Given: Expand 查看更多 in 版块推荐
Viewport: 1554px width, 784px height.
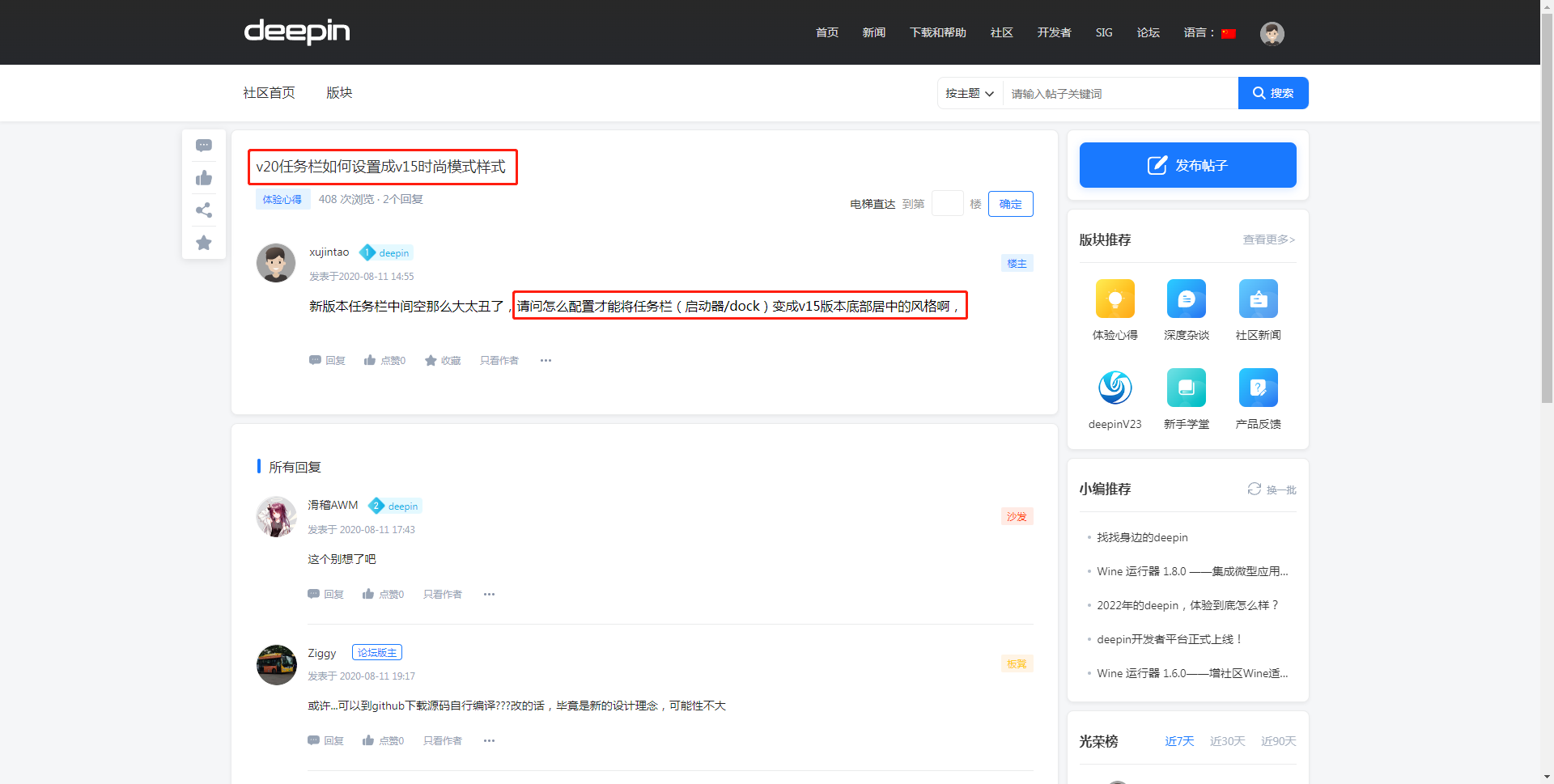Looking at the screenshot, I should click(x=1269, y=239).
